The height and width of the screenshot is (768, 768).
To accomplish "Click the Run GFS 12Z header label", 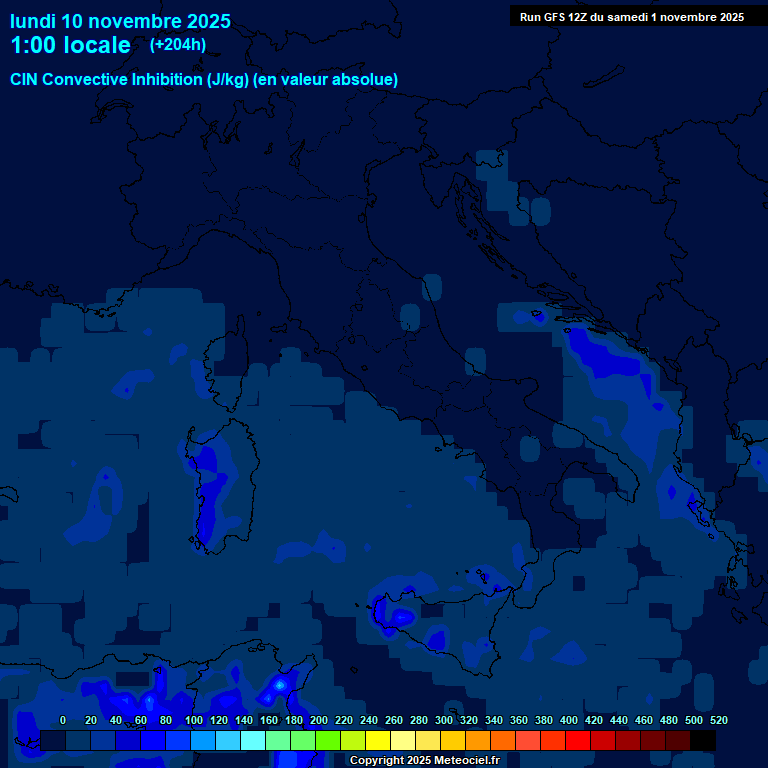I will click(631, 17).
